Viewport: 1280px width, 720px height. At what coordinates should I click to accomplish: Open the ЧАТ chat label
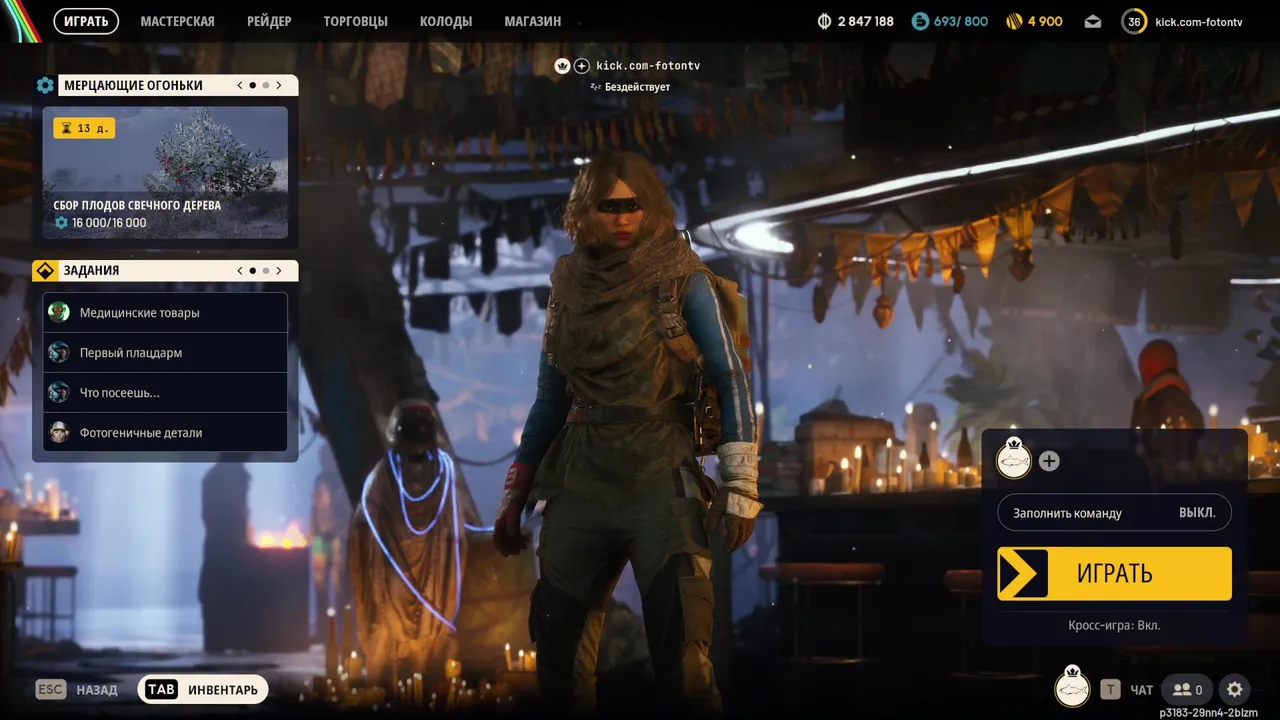pos(1141,690)
